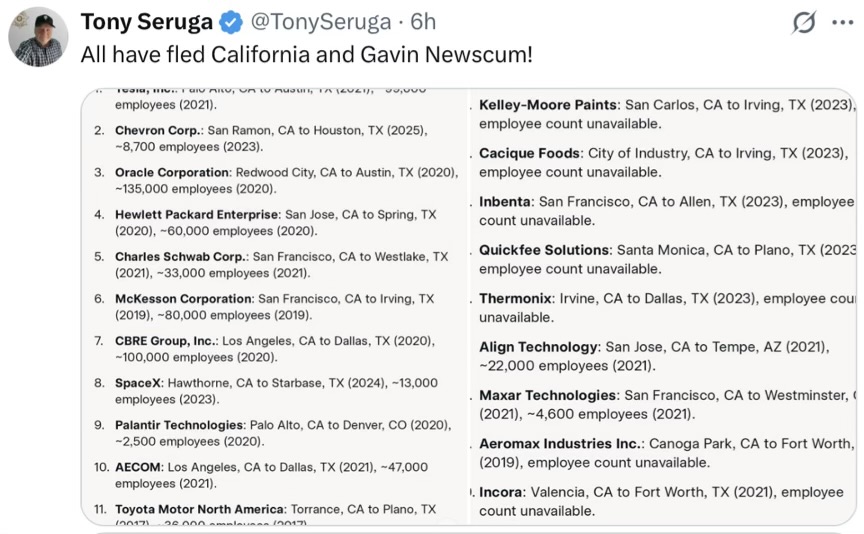Click the Align Technology entry

[654, 356]
